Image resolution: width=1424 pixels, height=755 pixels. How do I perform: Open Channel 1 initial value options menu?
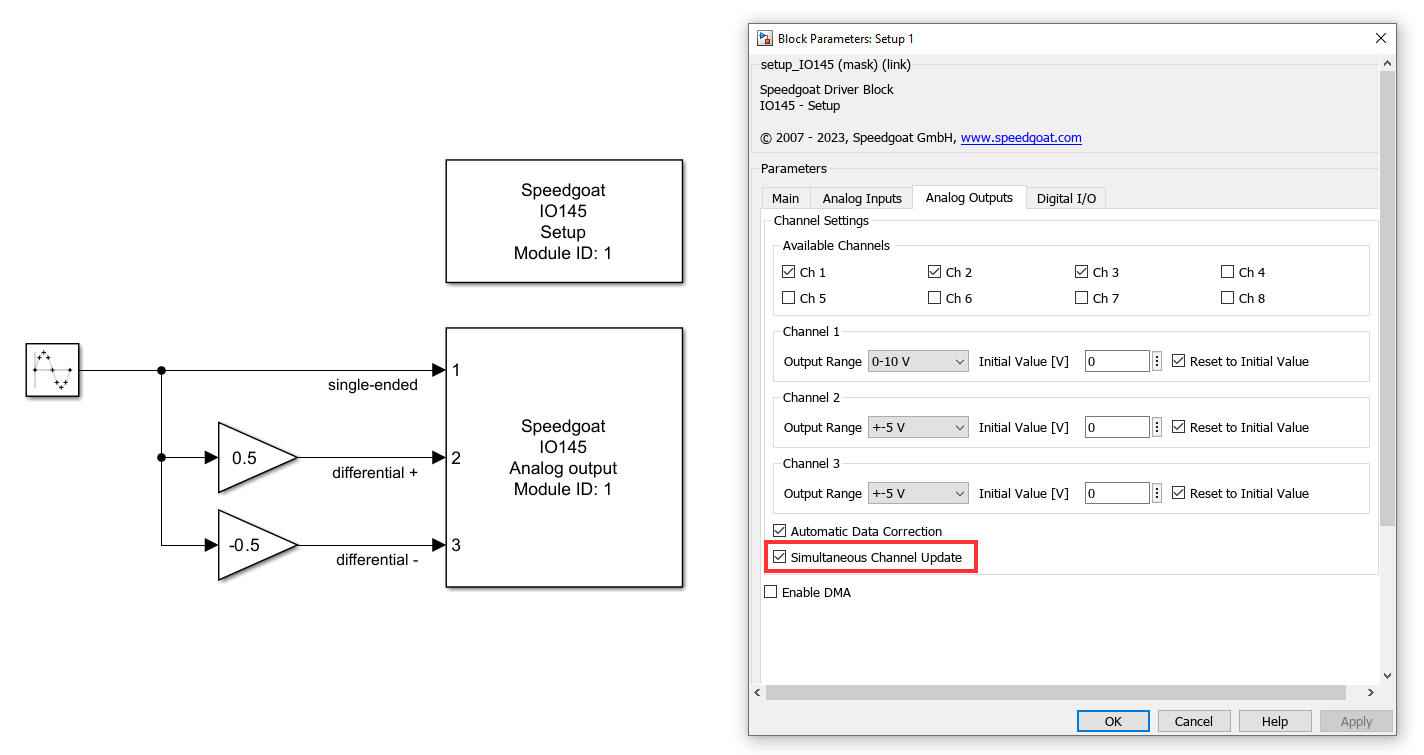click(1157, 361)
